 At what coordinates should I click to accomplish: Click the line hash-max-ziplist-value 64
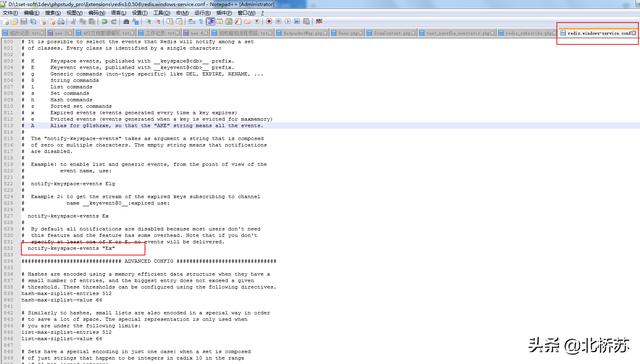tap(62, 300)
